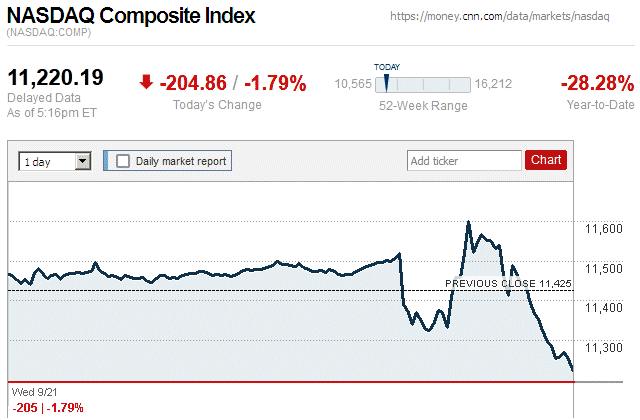Click the PREVIOUS CLOSE 11,425 label
Screen dimensions: 640x420
click(x=508, y=284)
